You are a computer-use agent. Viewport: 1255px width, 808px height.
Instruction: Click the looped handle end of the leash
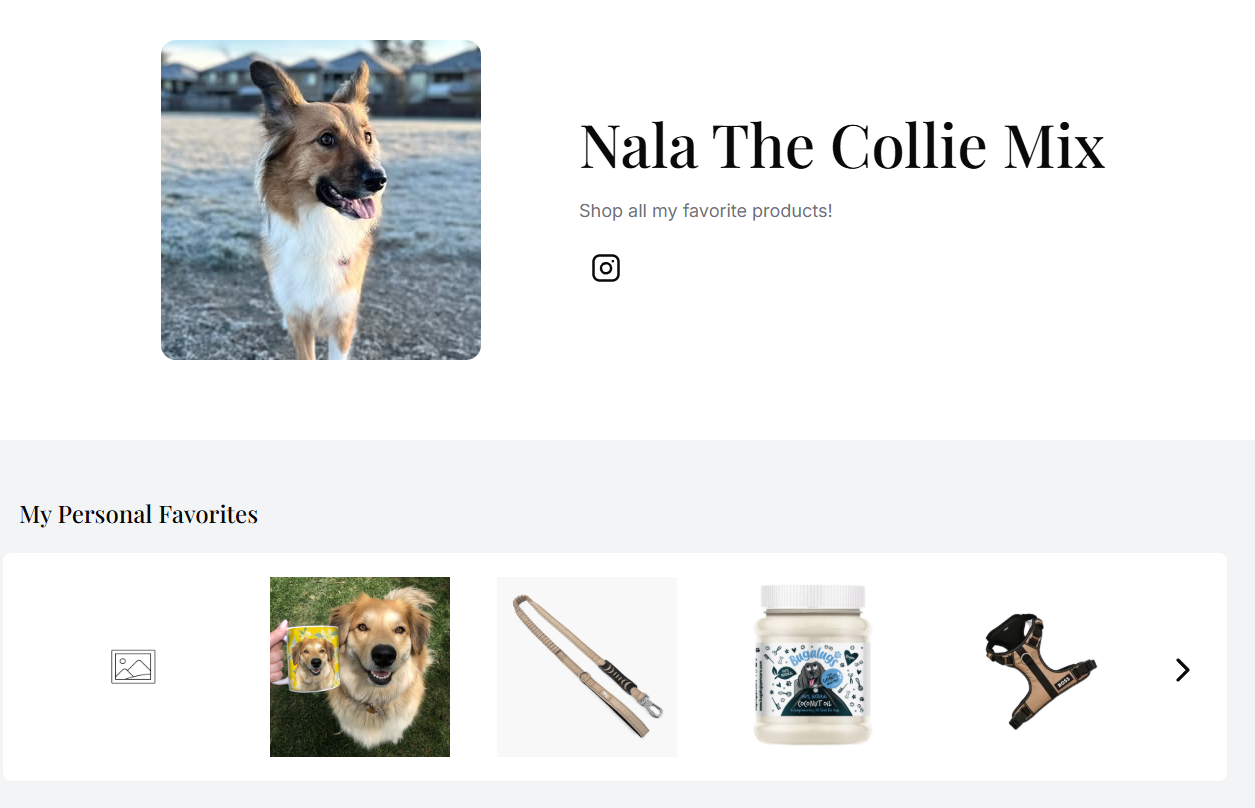pos(521,604)
